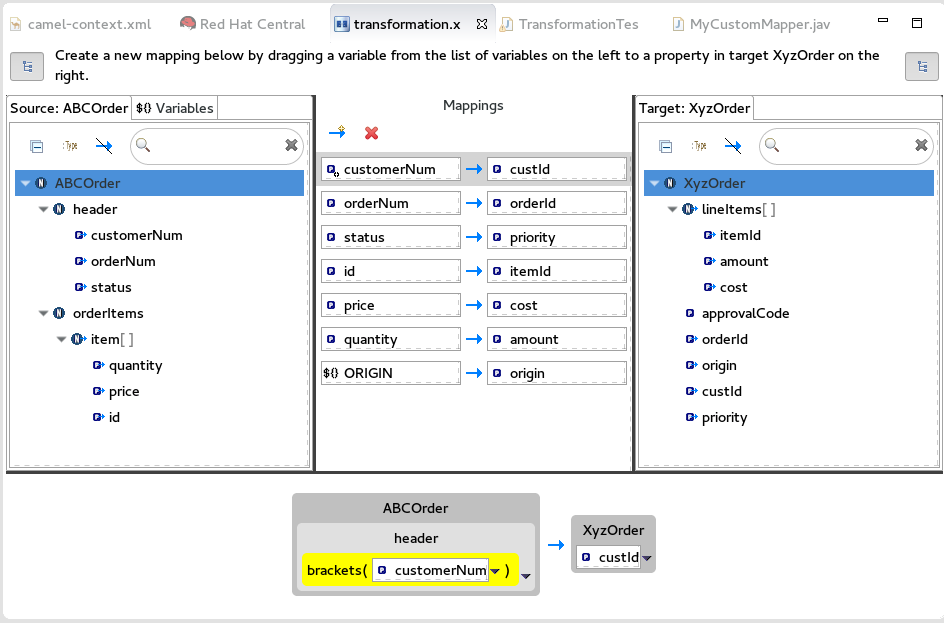
Task: Clear the Source panel search field
Action: point(291,146)
